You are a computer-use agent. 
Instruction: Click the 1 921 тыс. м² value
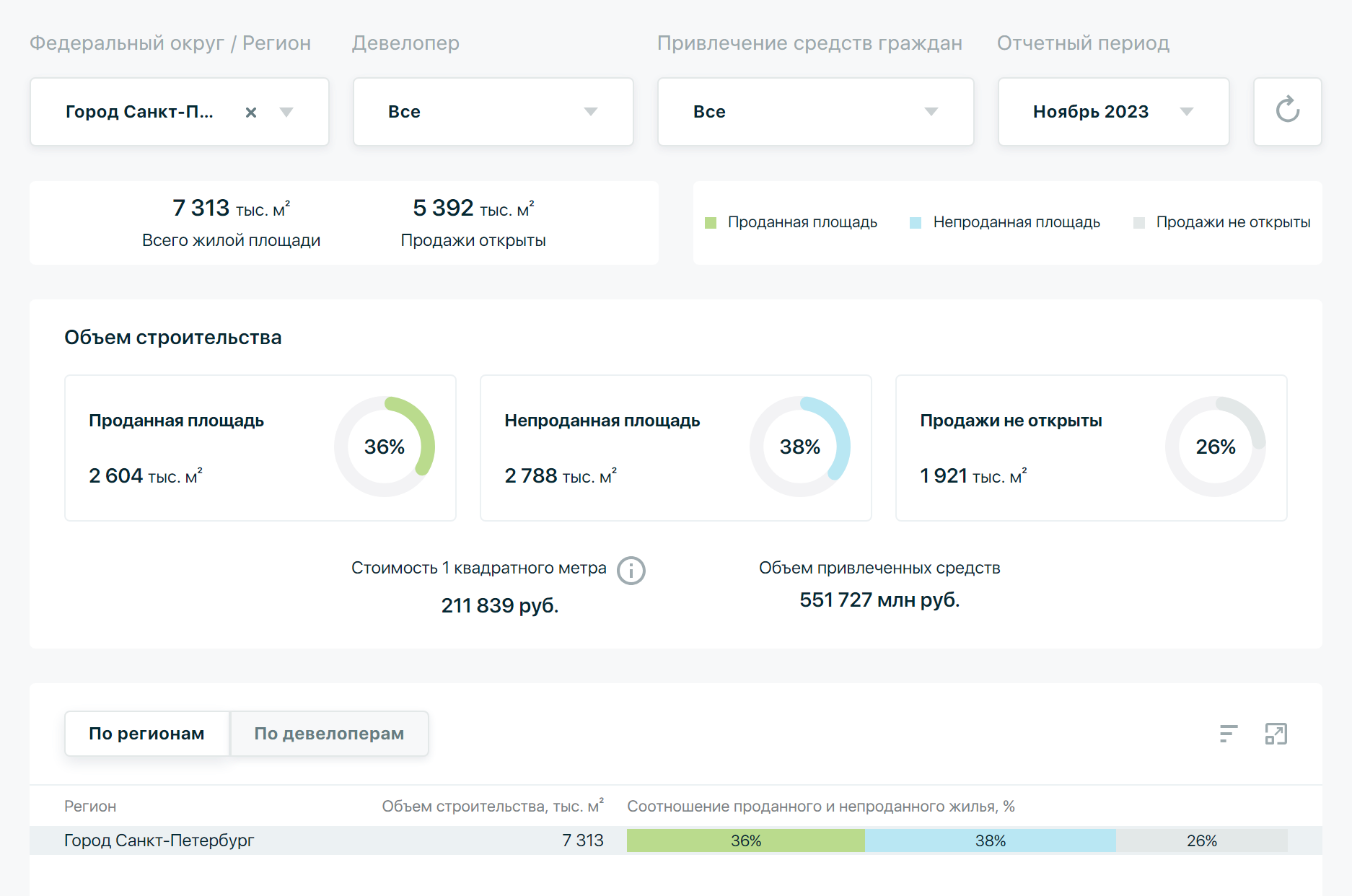[x=973, y=476]
